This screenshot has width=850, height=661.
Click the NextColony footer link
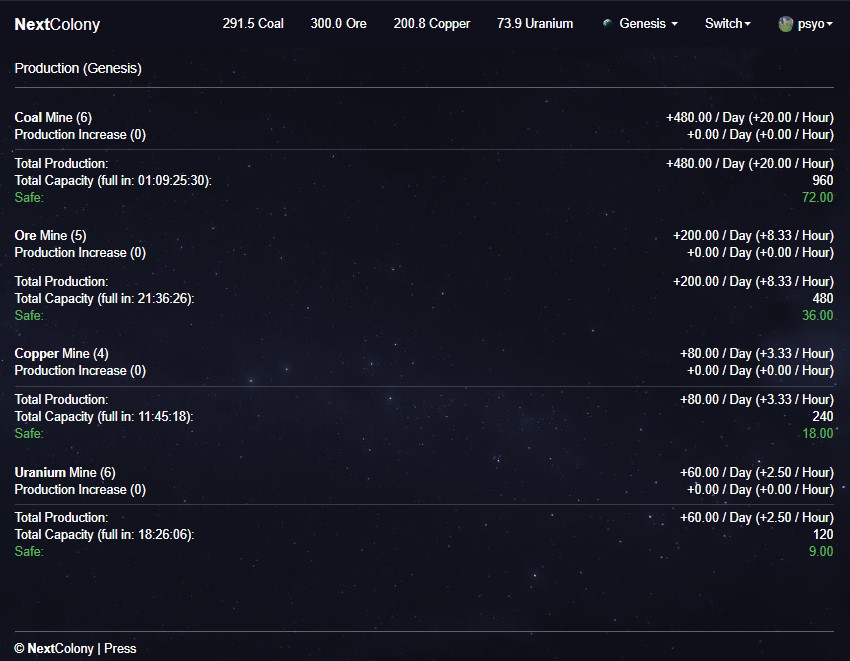pos(60,648)
